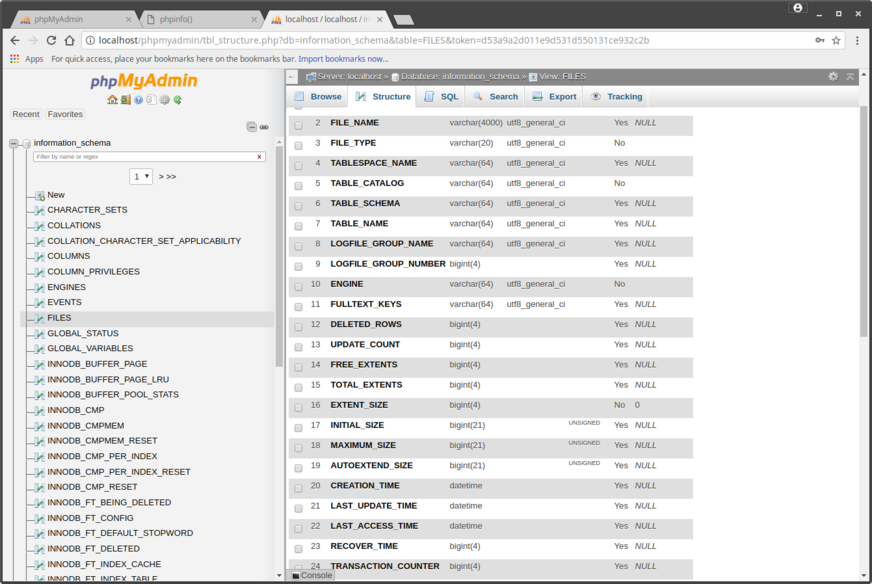This screenshot has width=872, height=584.
Task: Reload the page in browser
Action: click(x=51, y=40)
